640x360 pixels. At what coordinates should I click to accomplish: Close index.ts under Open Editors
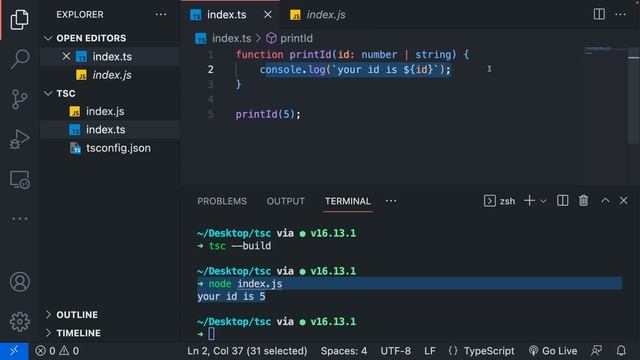coord(66,56)
